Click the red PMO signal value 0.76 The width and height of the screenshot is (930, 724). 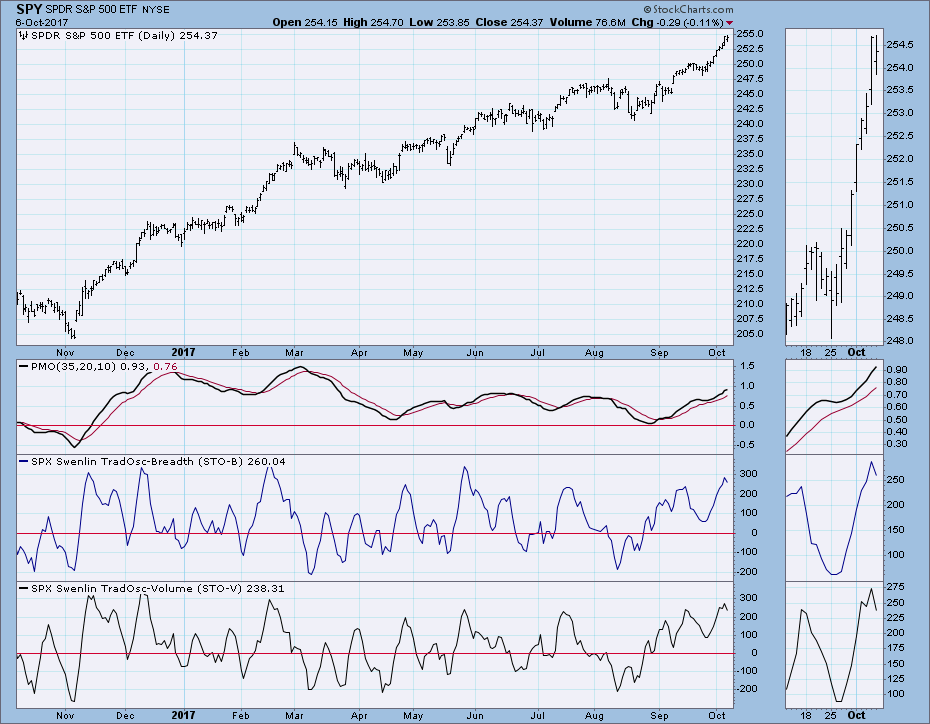(x=165, y=366)
